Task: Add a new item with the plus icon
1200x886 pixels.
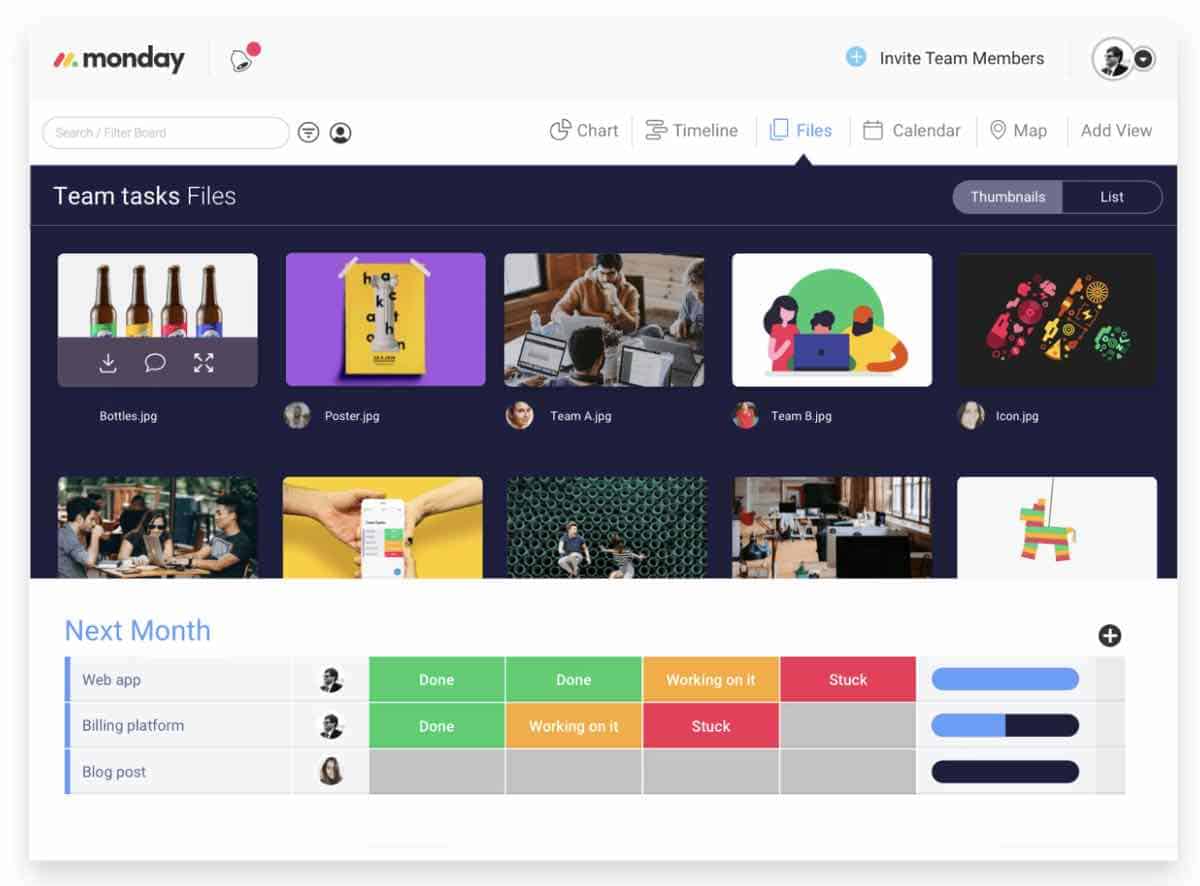Action: coord(1109,635)
